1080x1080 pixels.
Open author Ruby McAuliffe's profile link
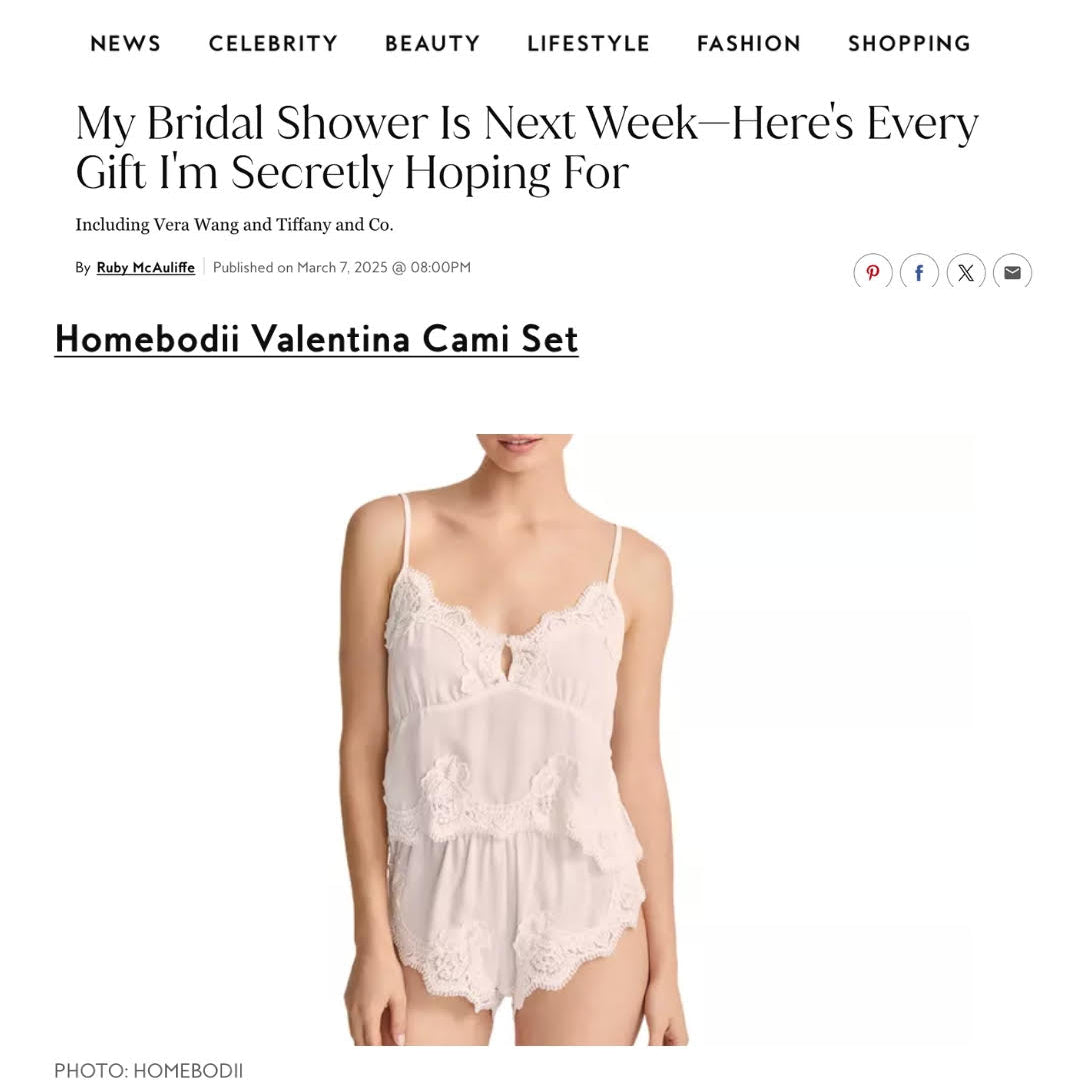click(x=145, y=267)
